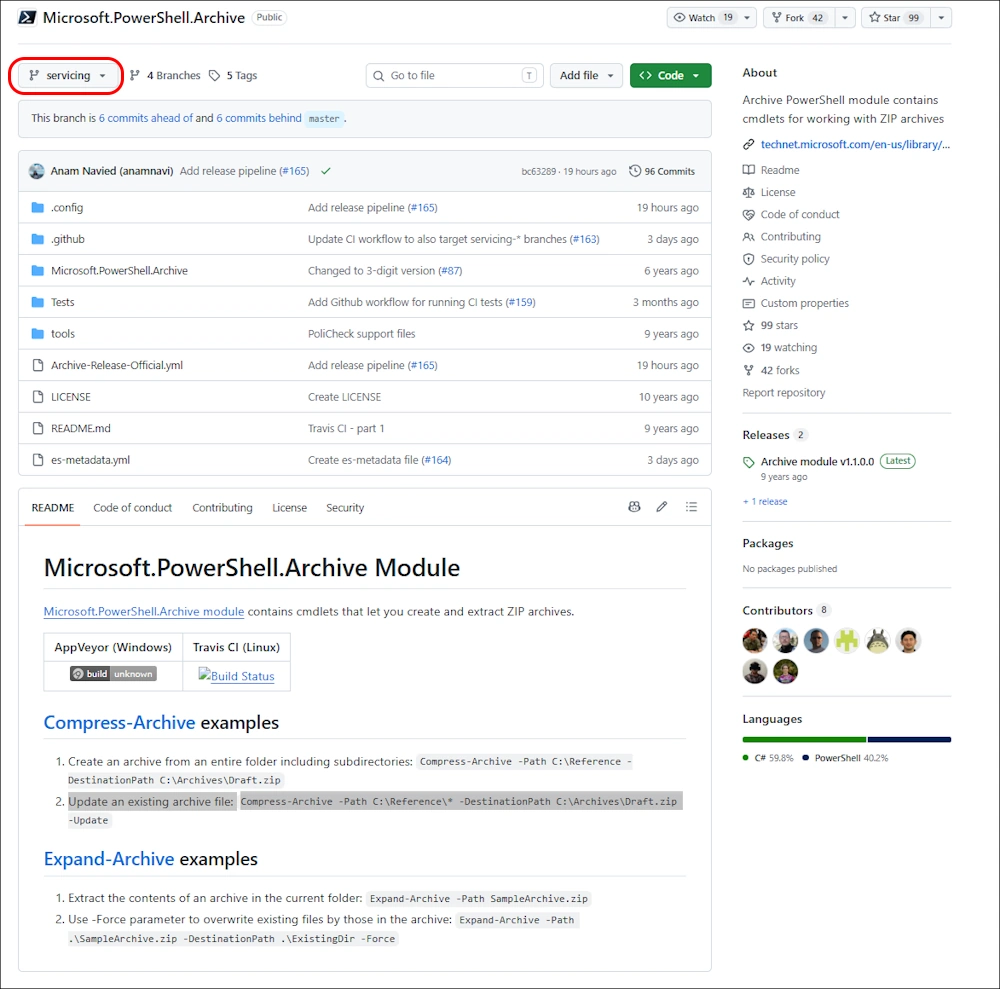Open the .config folder
The width and height of the screenshot is (1000, 989).
point(67,207)
